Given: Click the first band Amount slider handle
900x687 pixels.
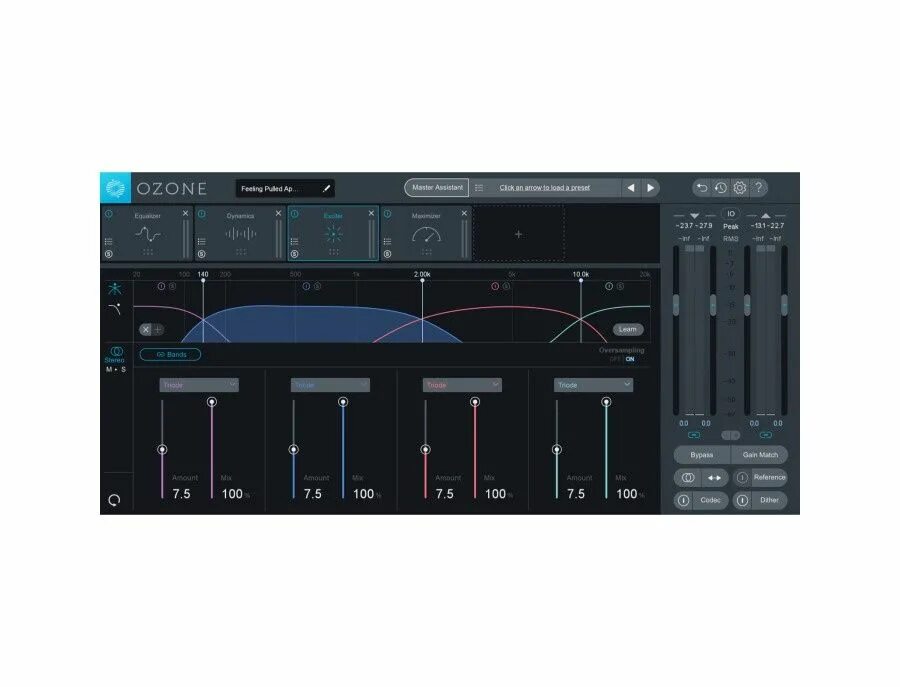Looking at the screenshot, I should pyautogui.click(x=162, y=449).
